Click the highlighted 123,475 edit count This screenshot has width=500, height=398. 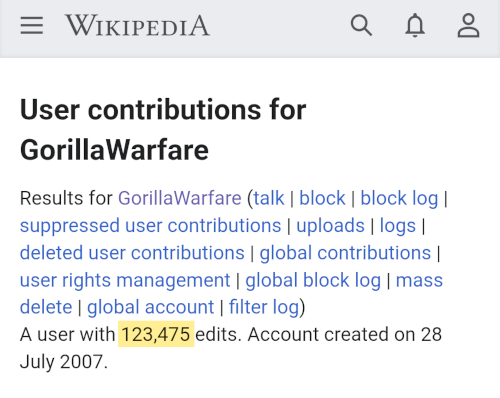[156, 334]
